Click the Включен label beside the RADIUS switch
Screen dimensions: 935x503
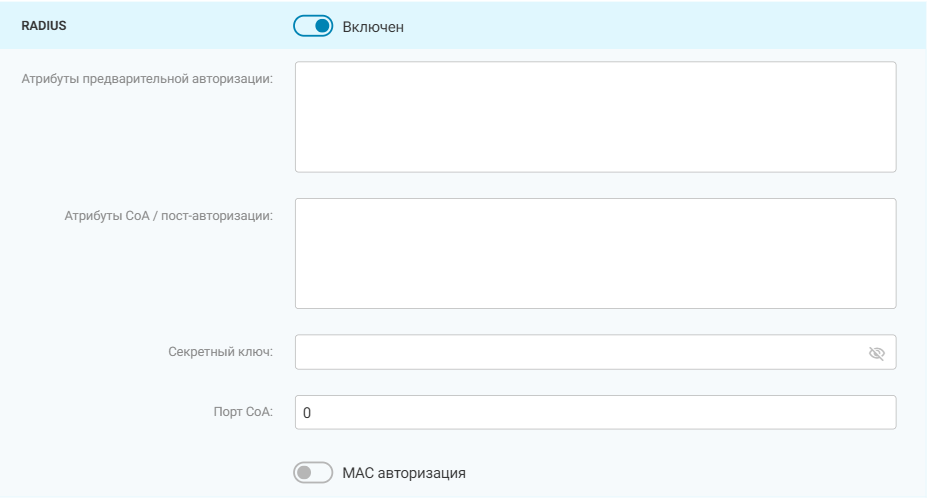[x=373, y=27]
